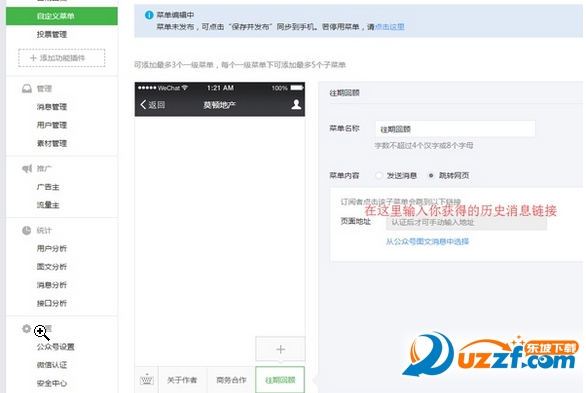This screenshot has width=586, height=393.
Task: Click the 点击这里 link in banner
Action: [389, 27]
